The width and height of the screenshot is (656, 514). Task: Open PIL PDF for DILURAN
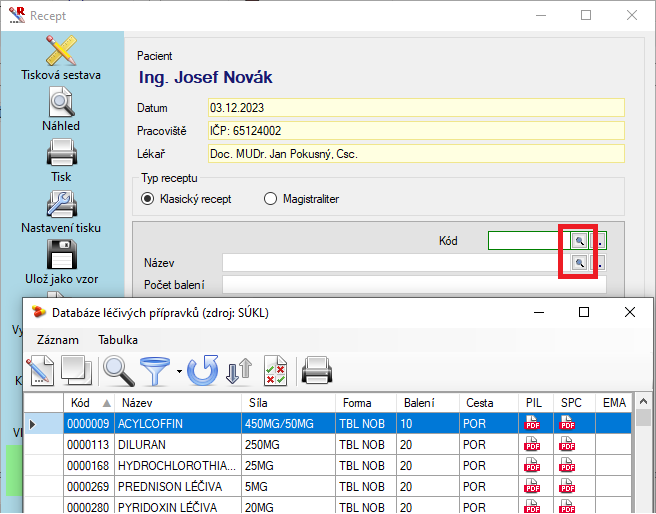click(x=532, y=444)
